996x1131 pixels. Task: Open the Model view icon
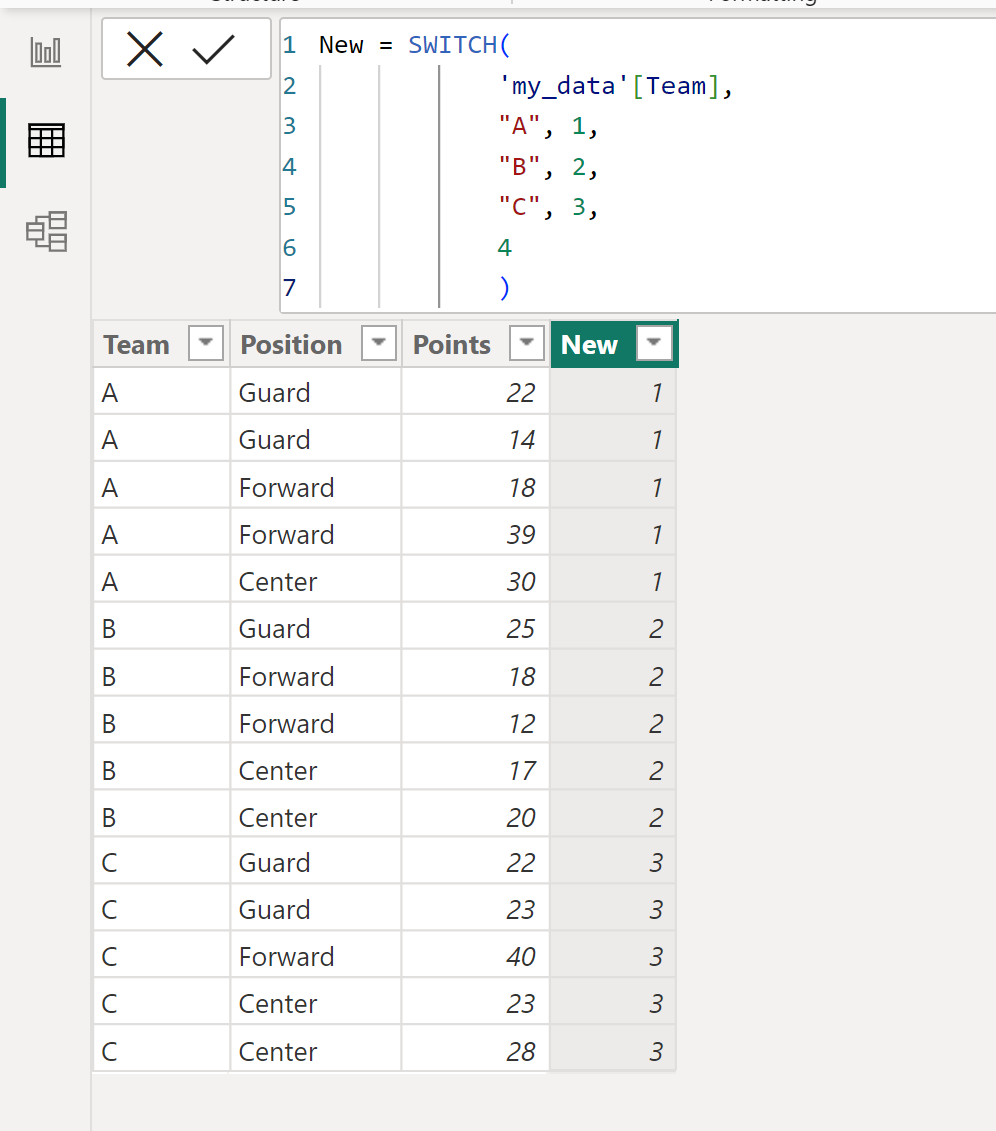pyautogui.click(x=46, y=232)
